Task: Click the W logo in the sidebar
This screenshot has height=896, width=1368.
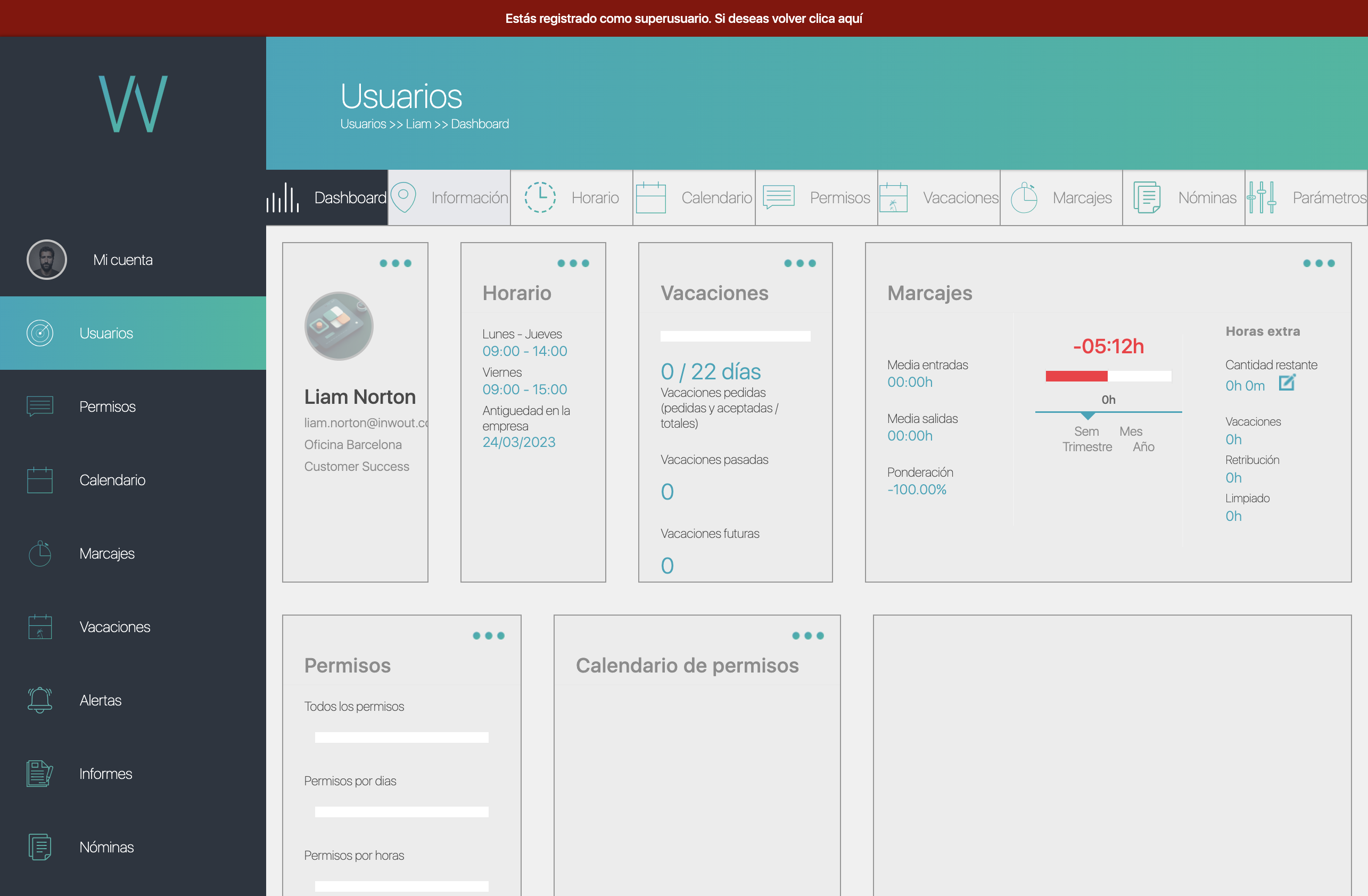Action: coord(134,104)
